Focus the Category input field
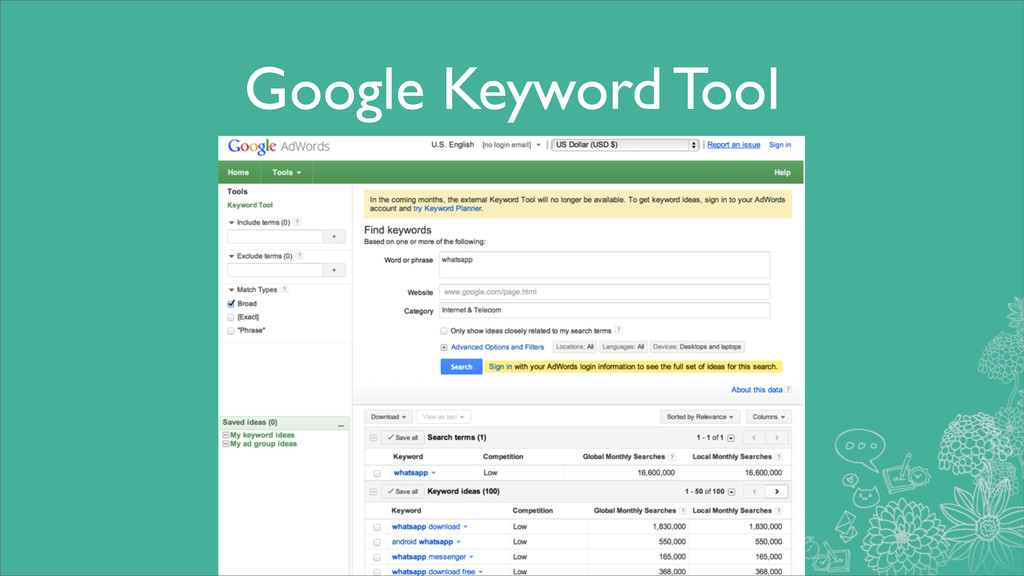This screenshot has width=1024, height=576. 604,310
